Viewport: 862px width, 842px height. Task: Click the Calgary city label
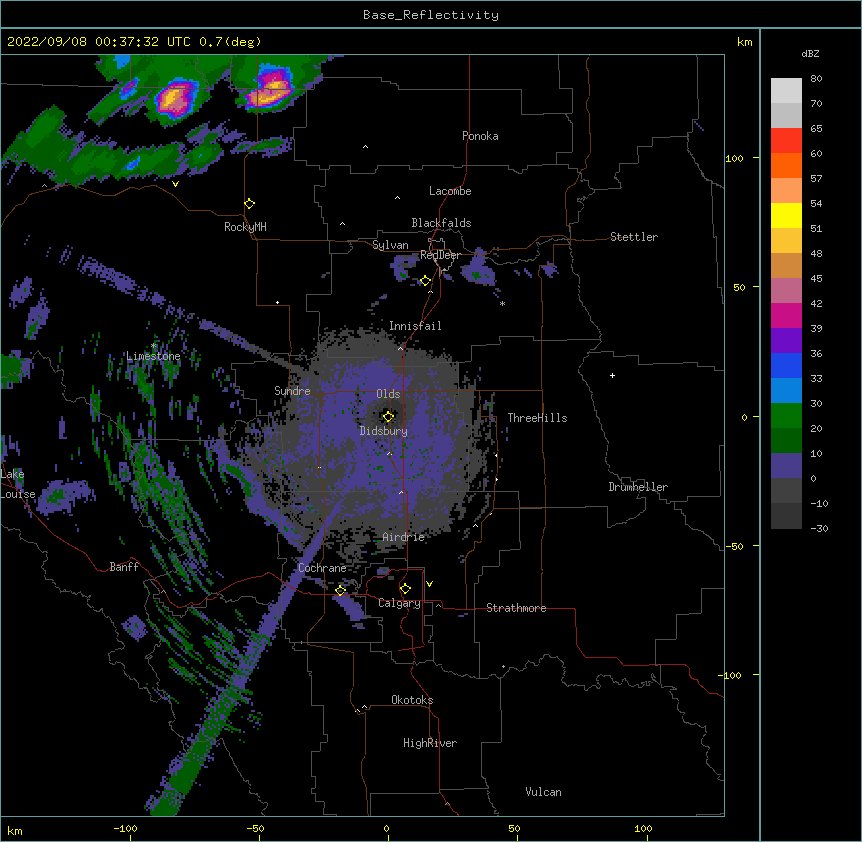coord(399,603)
